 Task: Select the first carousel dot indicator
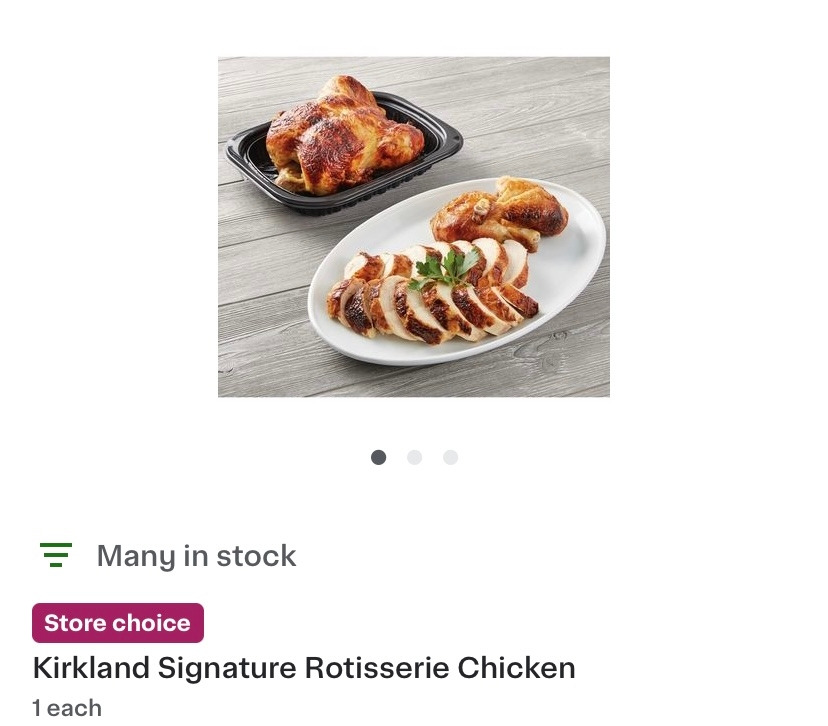pyautogui.click(x=378, y=457)
